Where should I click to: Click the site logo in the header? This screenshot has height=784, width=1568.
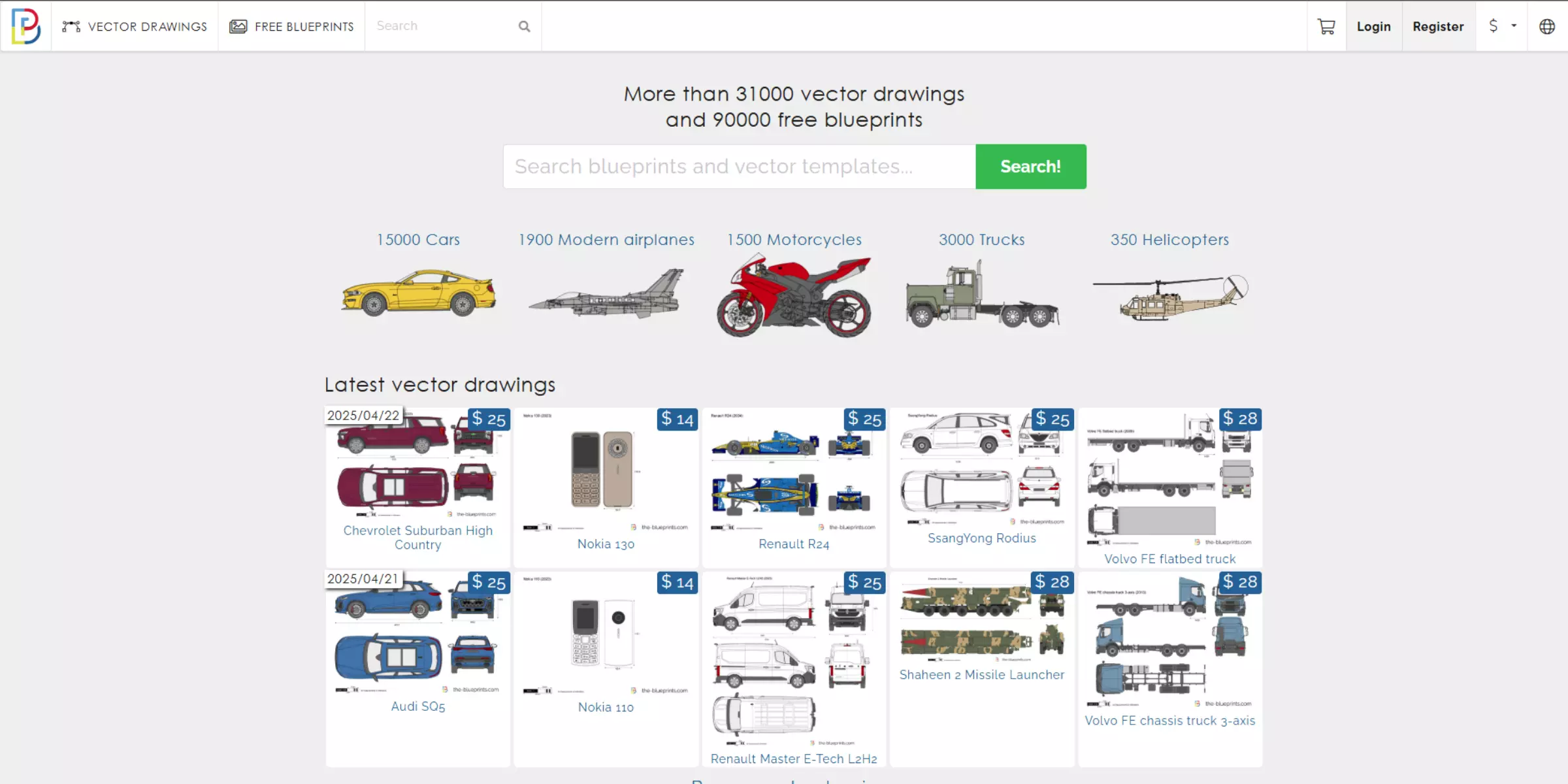tap(26, 26)
